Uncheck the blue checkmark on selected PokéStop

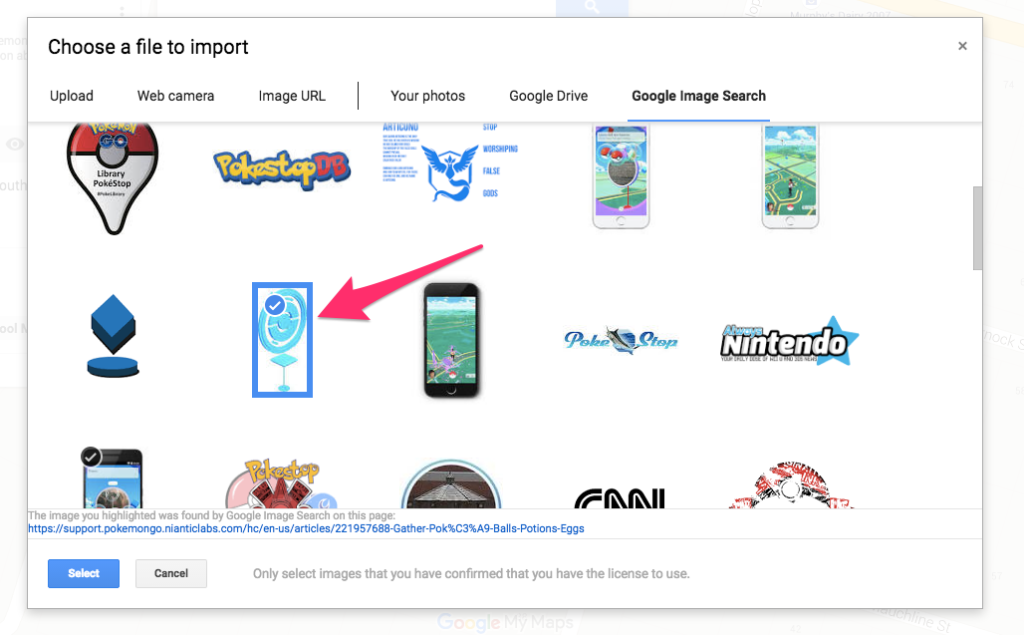tap(275, 305)
